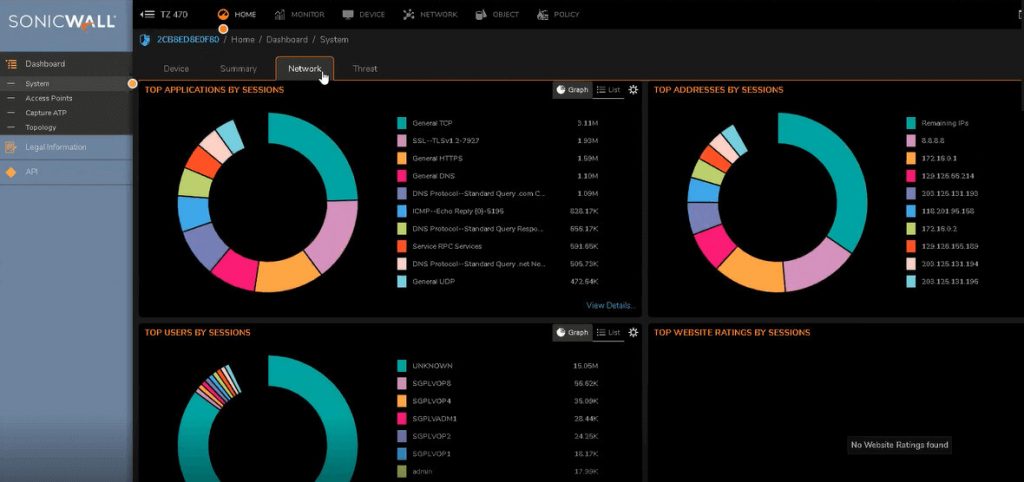The height and width of the screenshot is (482, 1024).
Task: Click the OBJECT icon in top bar
Action: 481,14
